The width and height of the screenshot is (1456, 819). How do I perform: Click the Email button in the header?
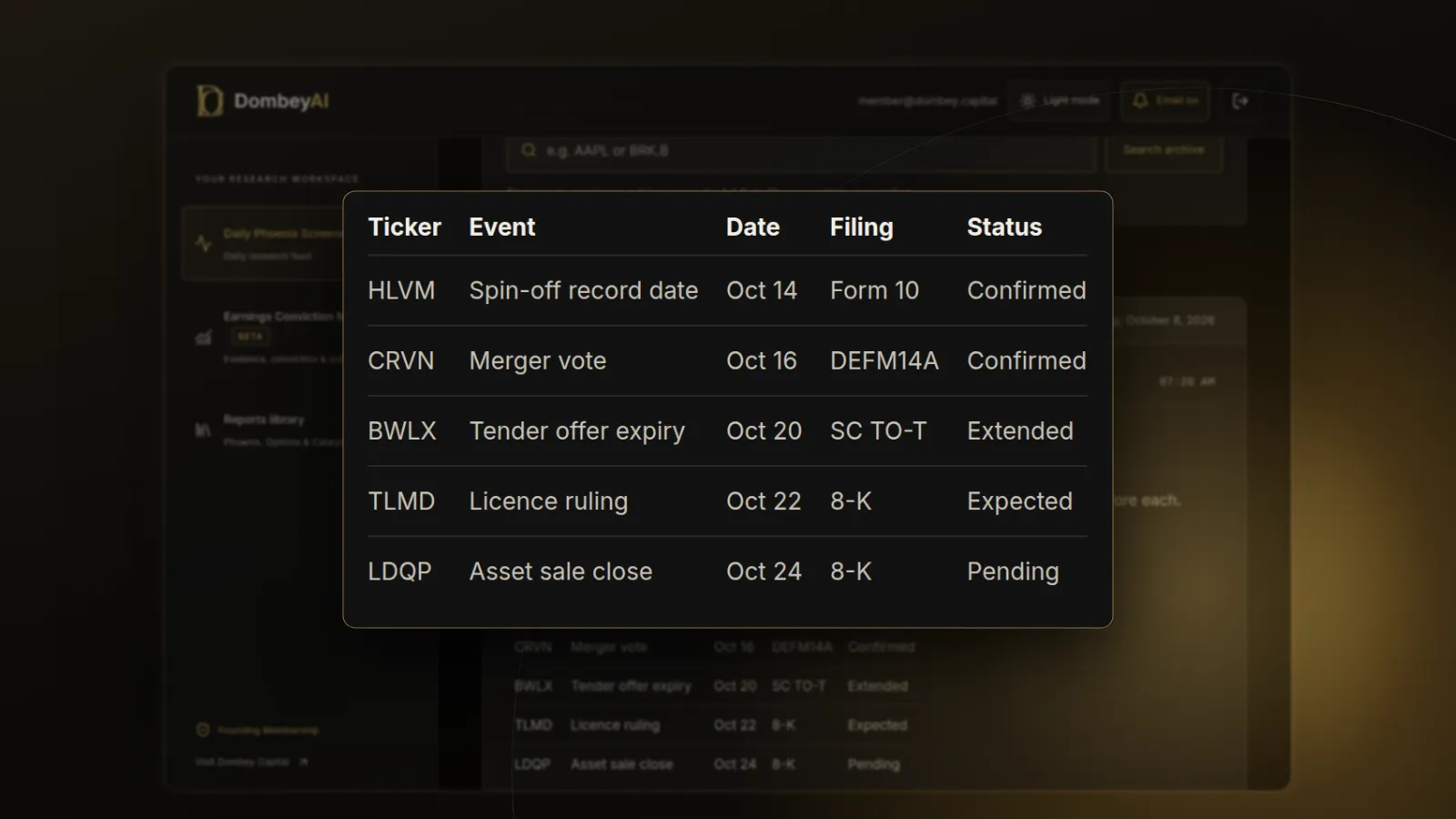1166,100
